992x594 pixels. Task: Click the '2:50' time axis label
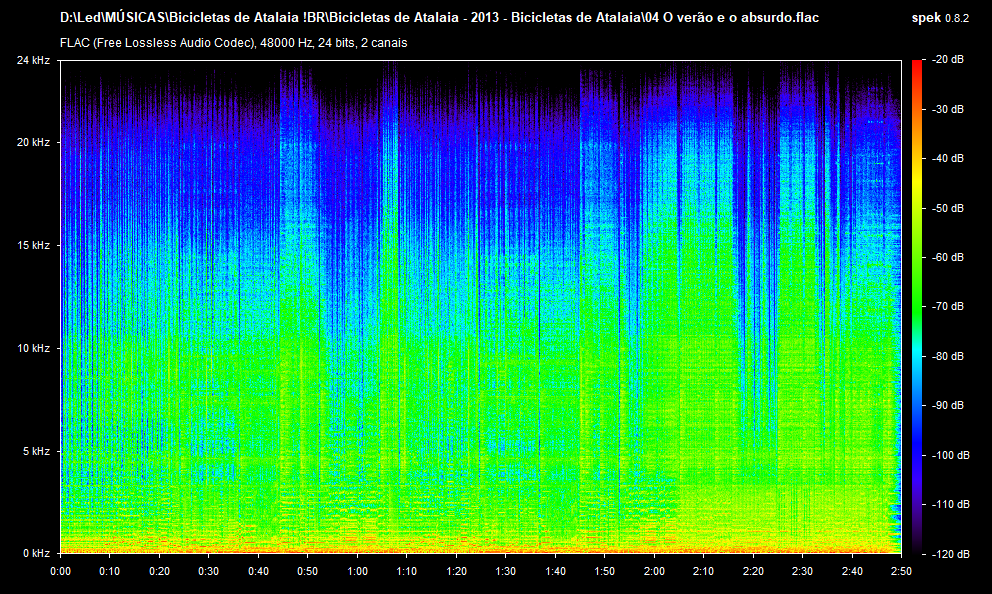coord(901,571)
